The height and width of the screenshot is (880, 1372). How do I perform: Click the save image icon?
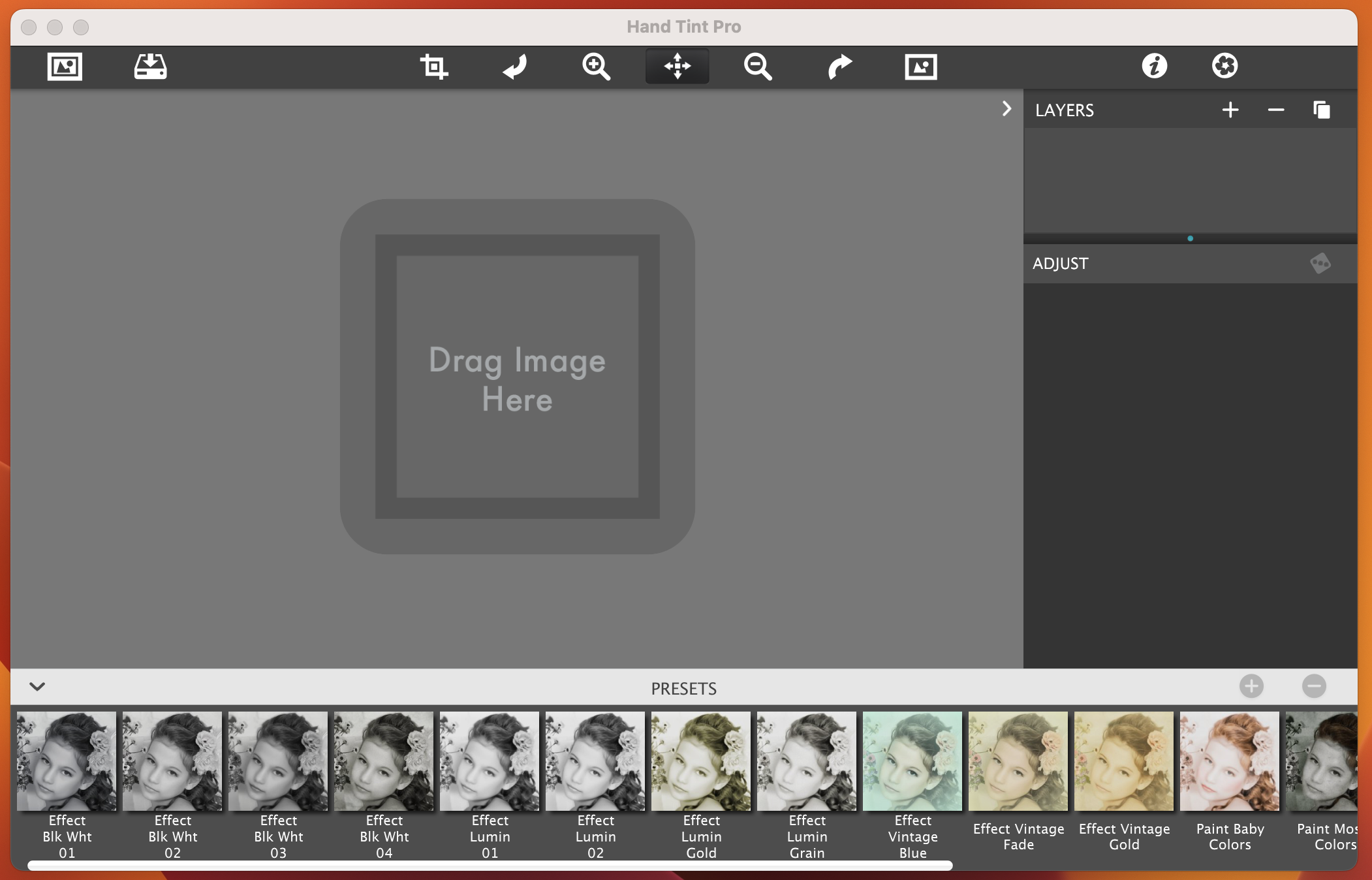151,67
